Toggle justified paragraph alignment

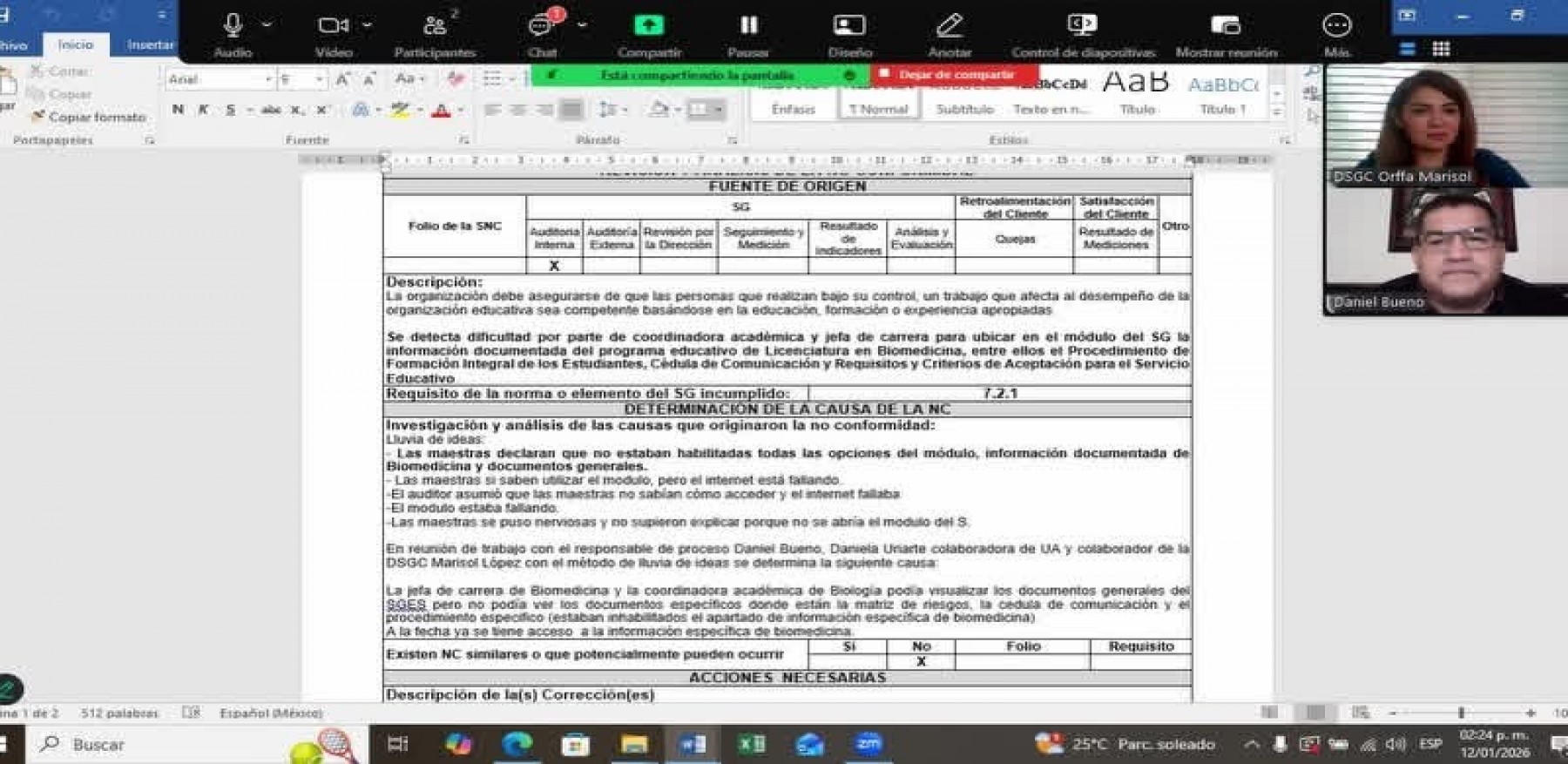click(571, 110)
